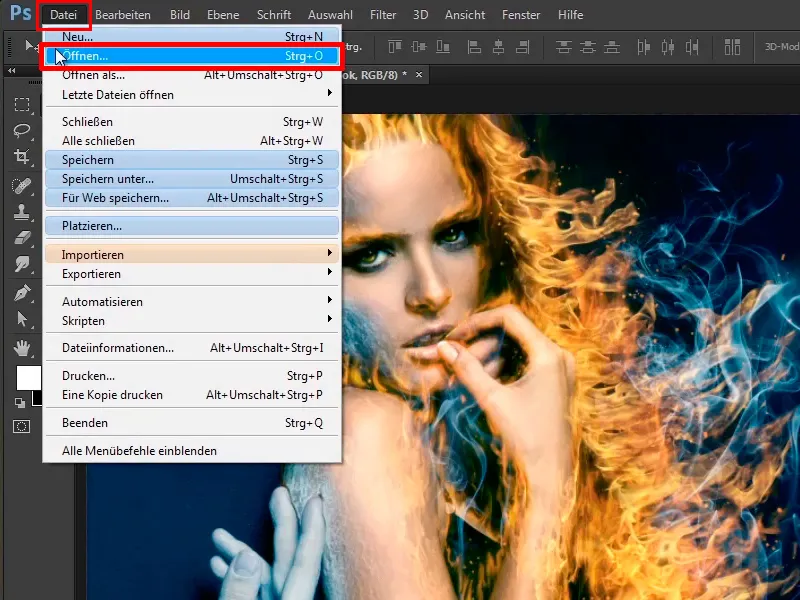800x600 pixels.
Task: Align vertical centers in options bar
Action: 418,47
